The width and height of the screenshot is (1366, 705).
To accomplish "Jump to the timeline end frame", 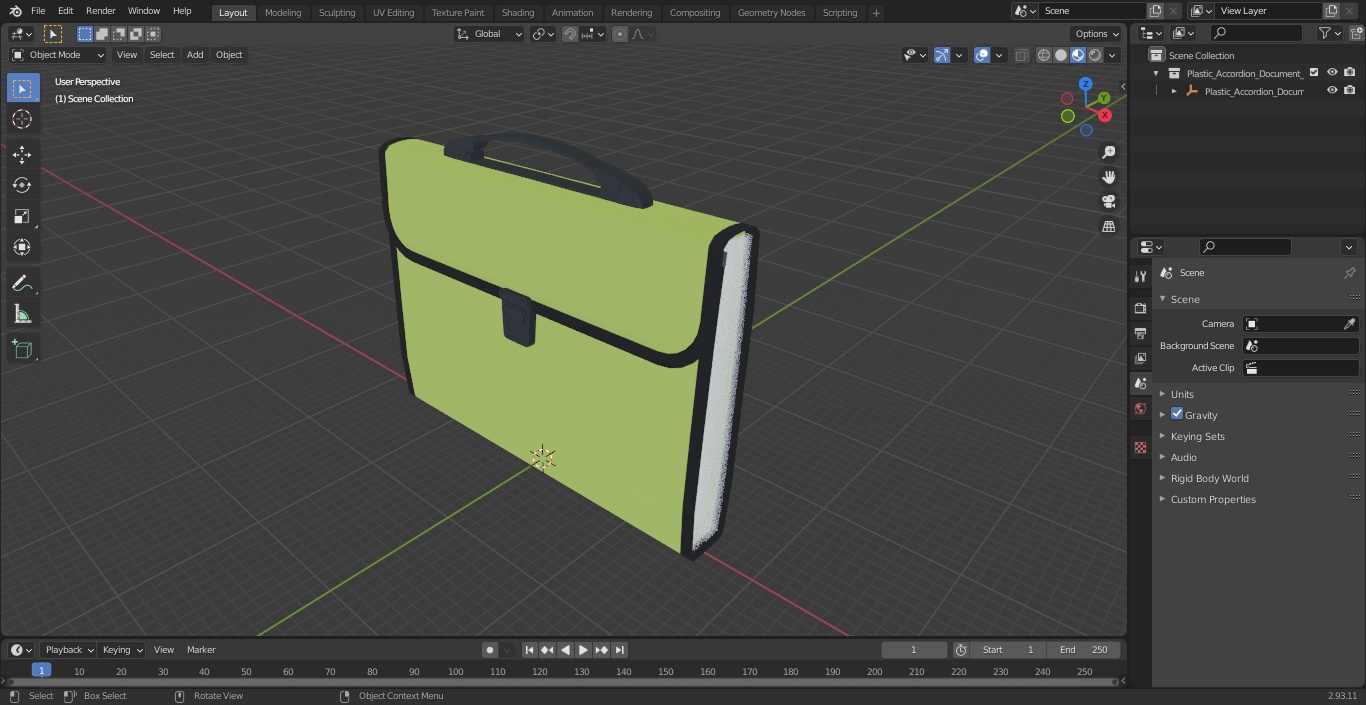I will click(619, 650).
